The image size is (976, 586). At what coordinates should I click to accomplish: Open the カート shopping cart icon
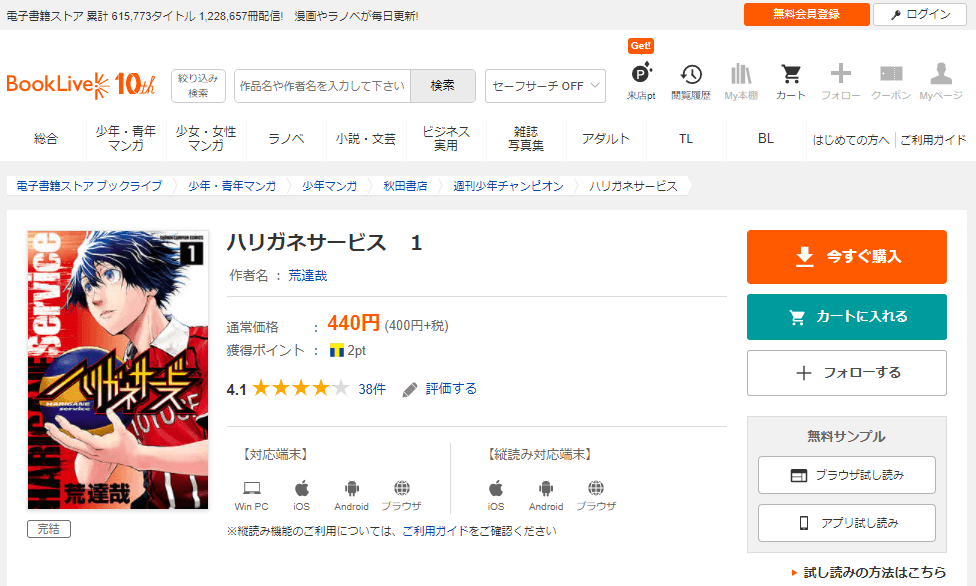(790, 75)
